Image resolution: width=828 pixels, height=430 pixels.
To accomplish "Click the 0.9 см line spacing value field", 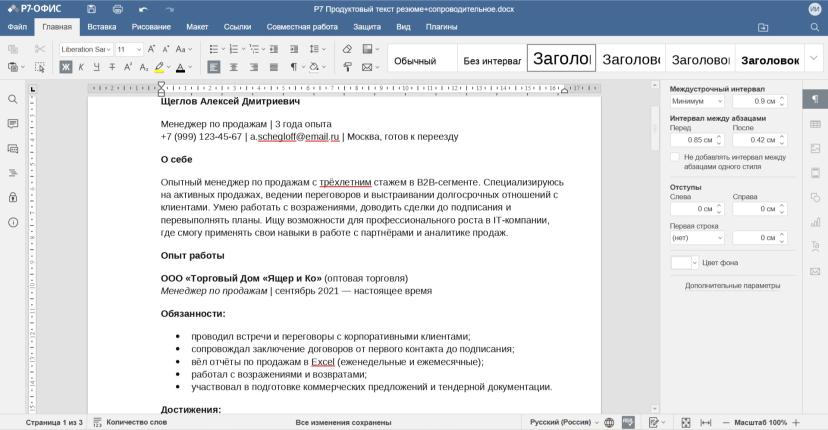I will coord(759,101).
